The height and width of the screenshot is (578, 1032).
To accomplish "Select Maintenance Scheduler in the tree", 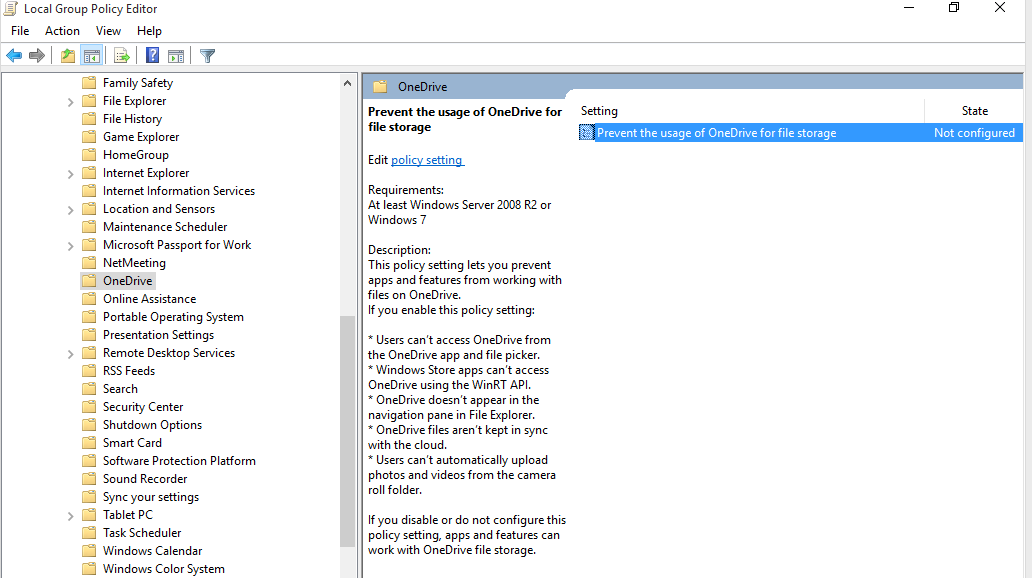I will click(x=165, y=227).
